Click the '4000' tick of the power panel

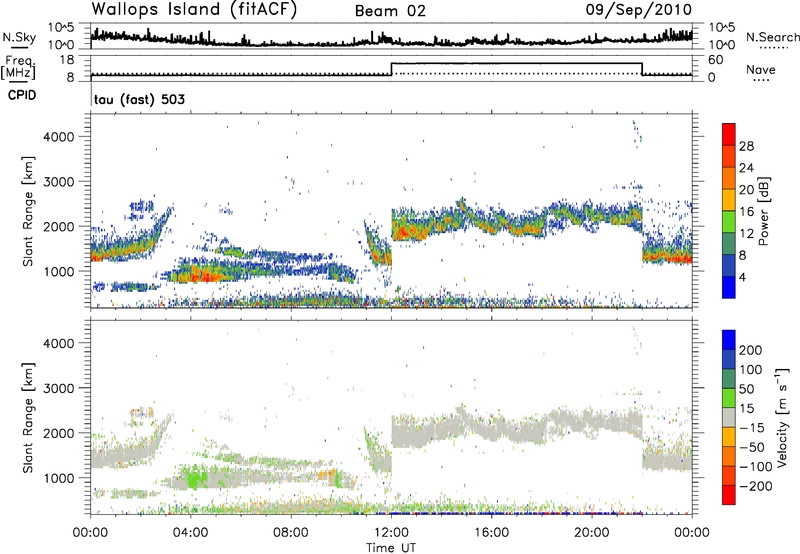pyautogui.click(x=59, y=137)
